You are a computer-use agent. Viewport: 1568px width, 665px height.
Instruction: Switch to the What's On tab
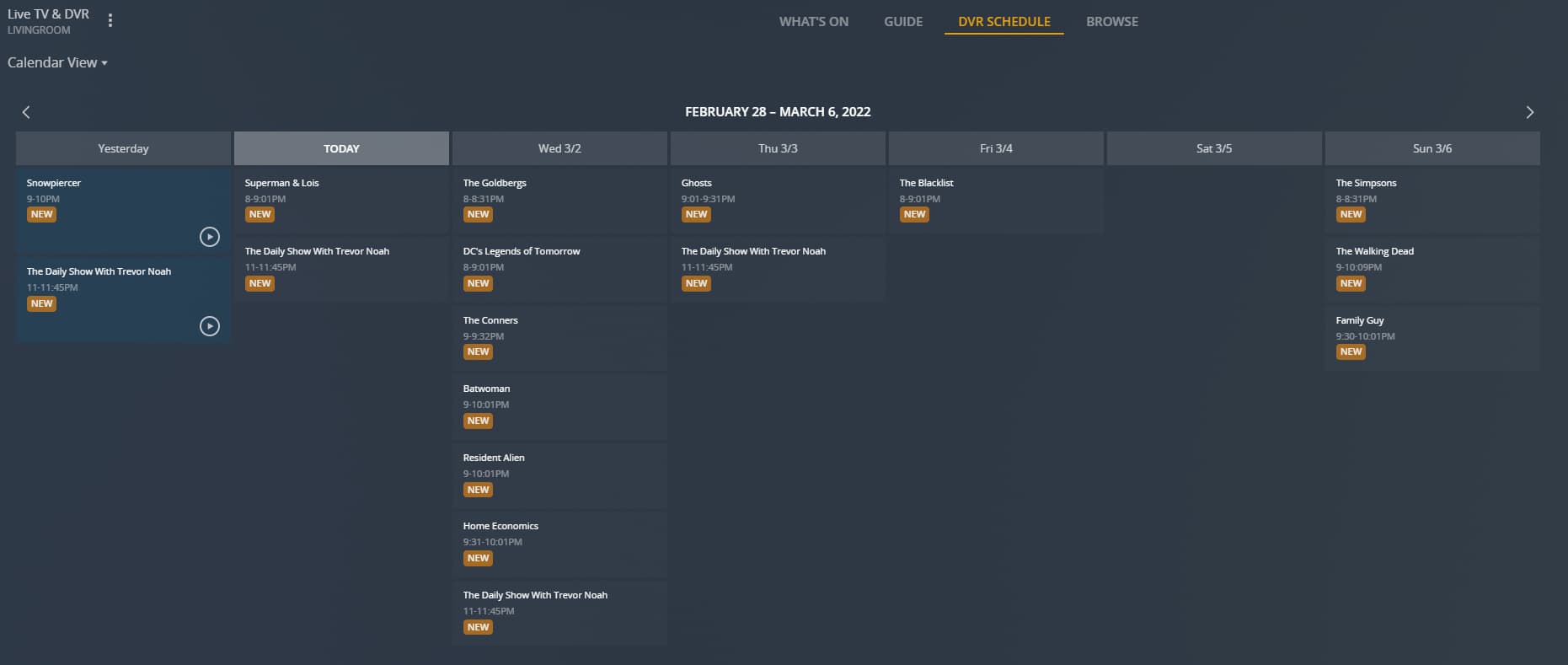[813, 22]
